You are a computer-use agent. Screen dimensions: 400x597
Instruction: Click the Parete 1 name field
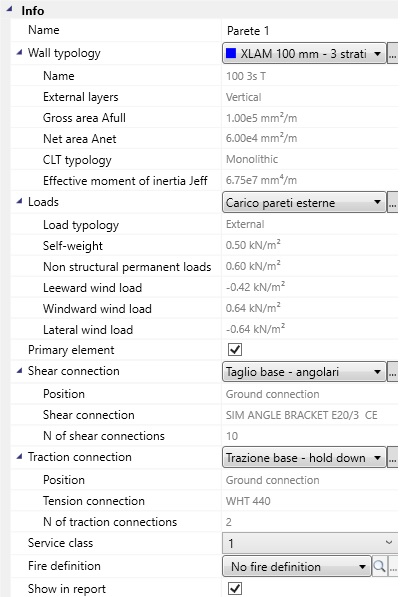coord(310,30)
